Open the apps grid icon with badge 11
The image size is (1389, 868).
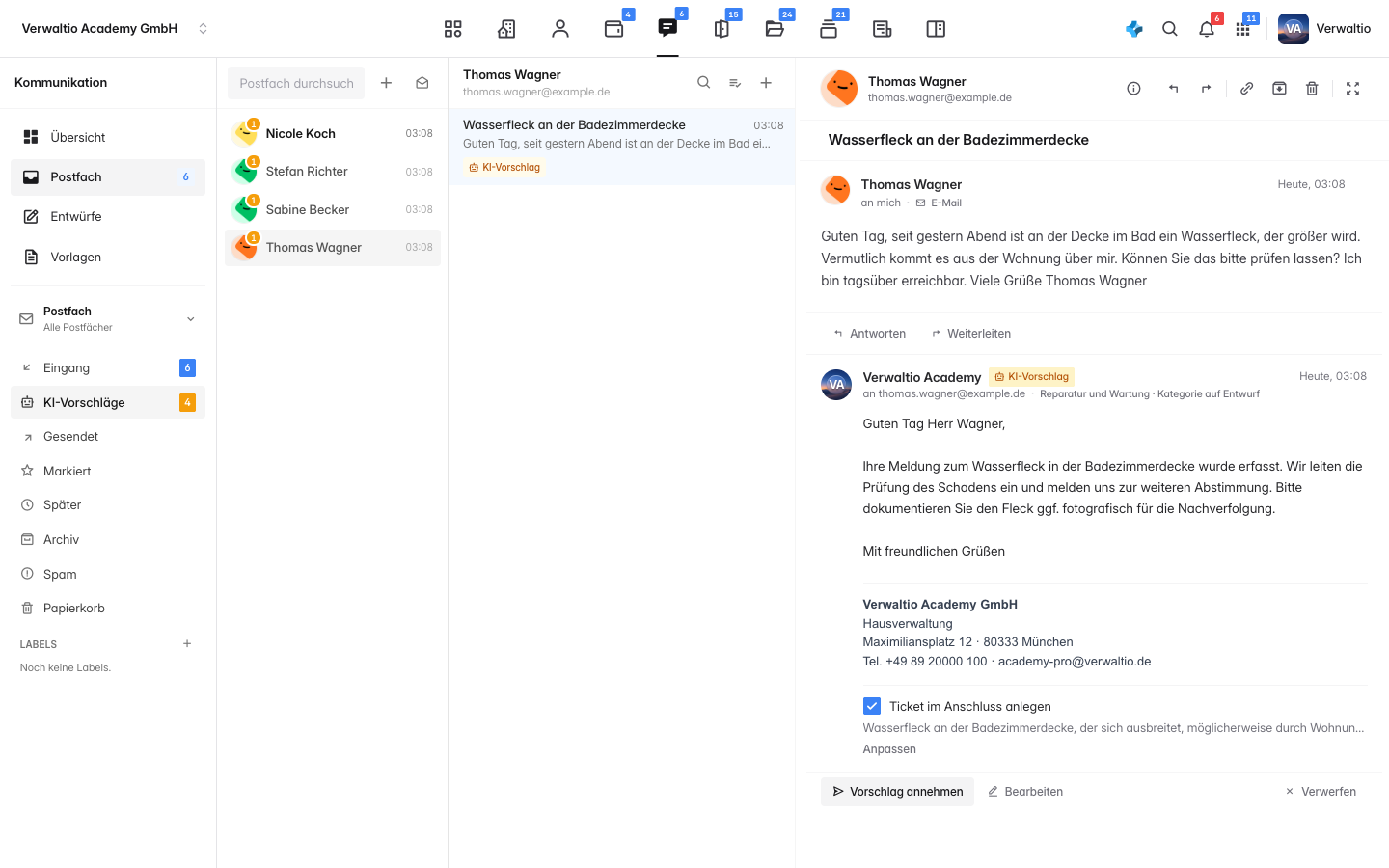pos(1243,29)
